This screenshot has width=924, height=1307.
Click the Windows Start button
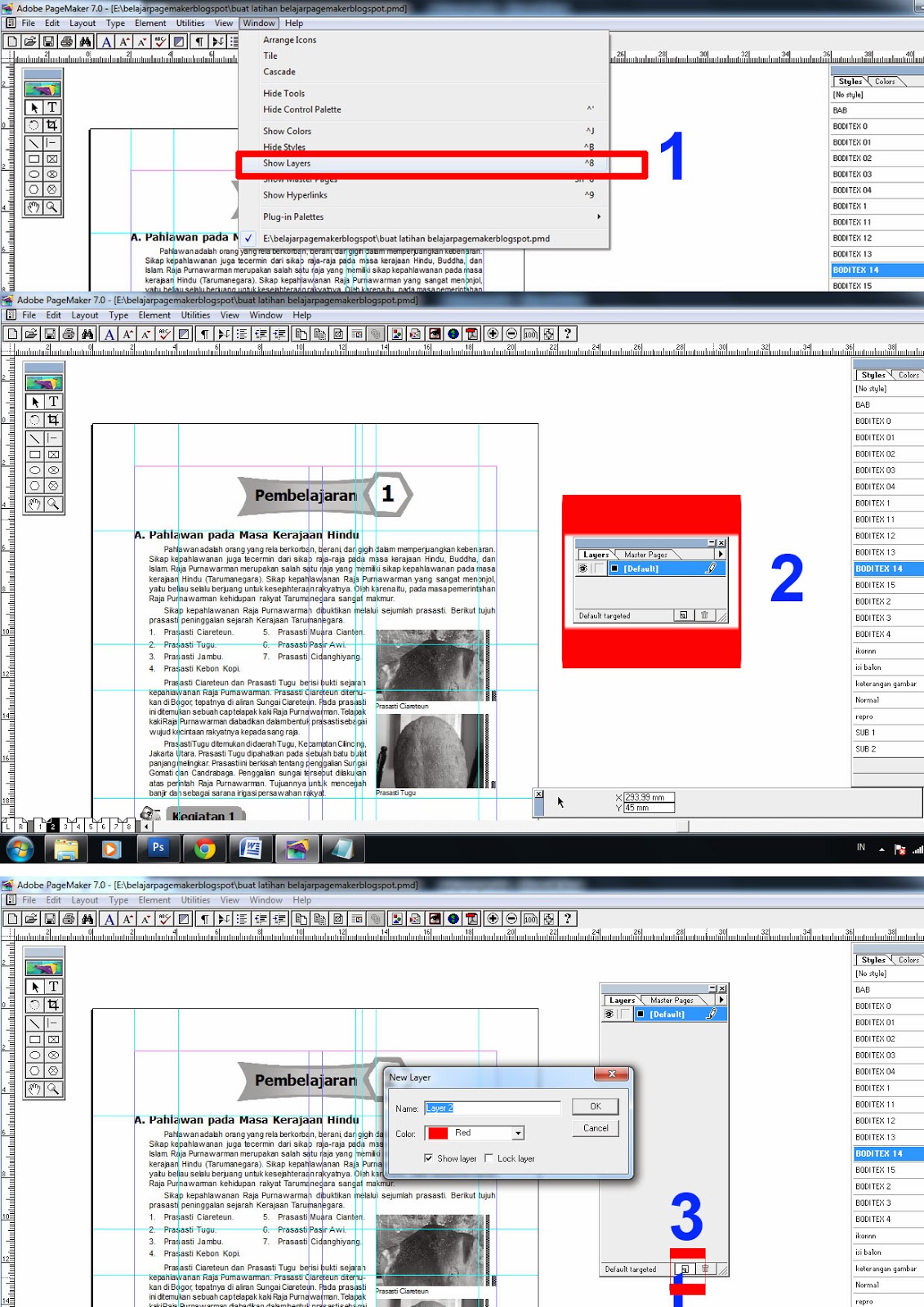tap(20, 849)
